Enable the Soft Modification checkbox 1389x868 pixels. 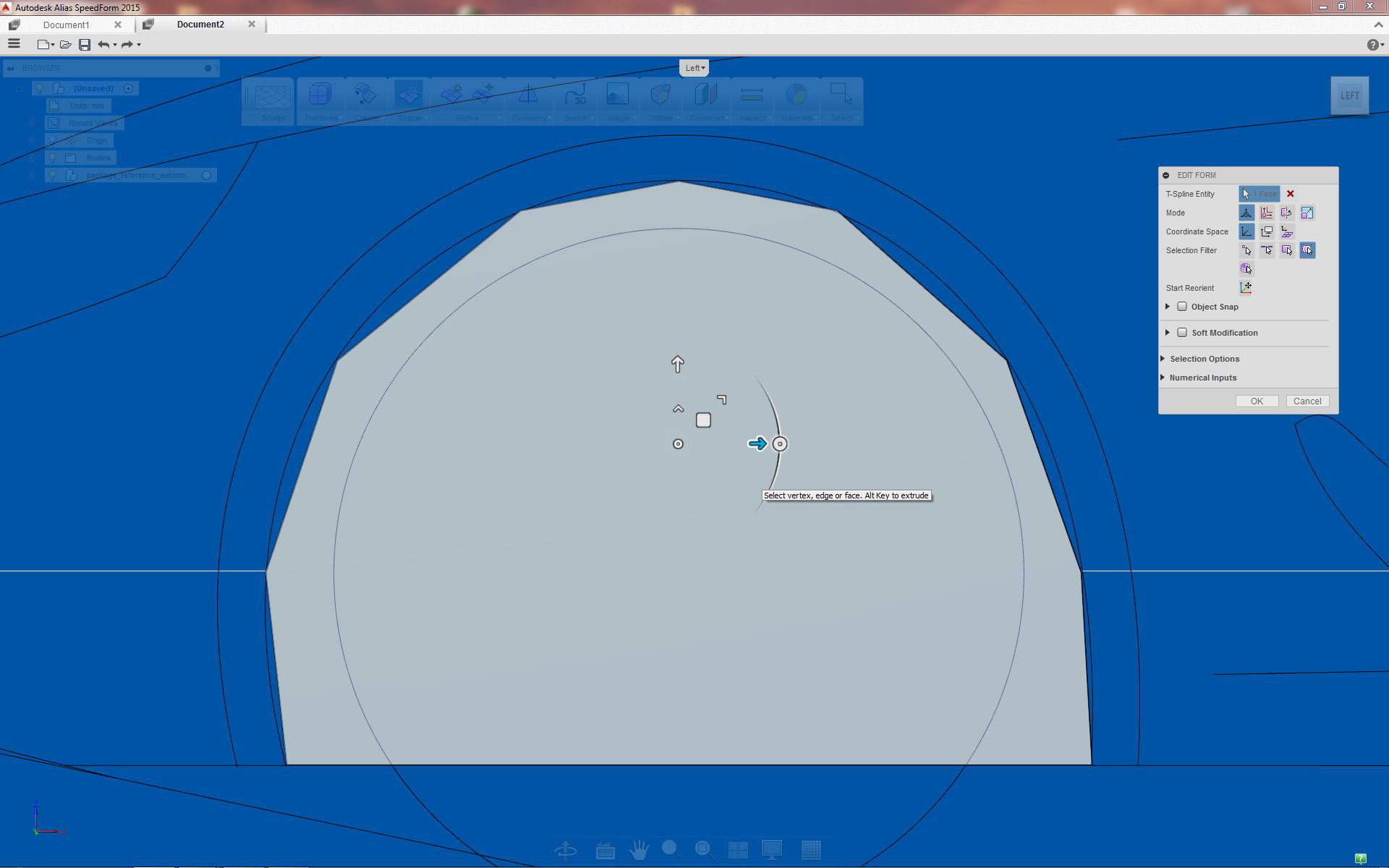coord(1182,333)
